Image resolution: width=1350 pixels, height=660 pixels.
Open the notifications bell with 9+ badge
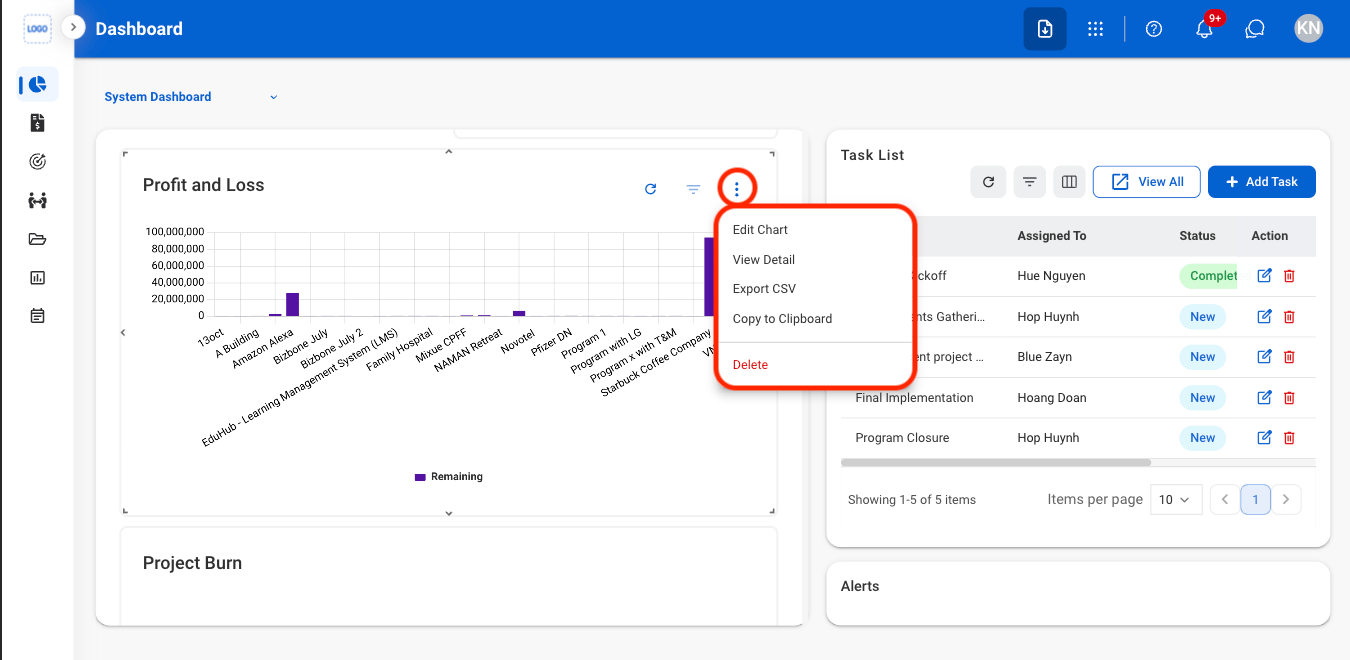click(1205, 28)
